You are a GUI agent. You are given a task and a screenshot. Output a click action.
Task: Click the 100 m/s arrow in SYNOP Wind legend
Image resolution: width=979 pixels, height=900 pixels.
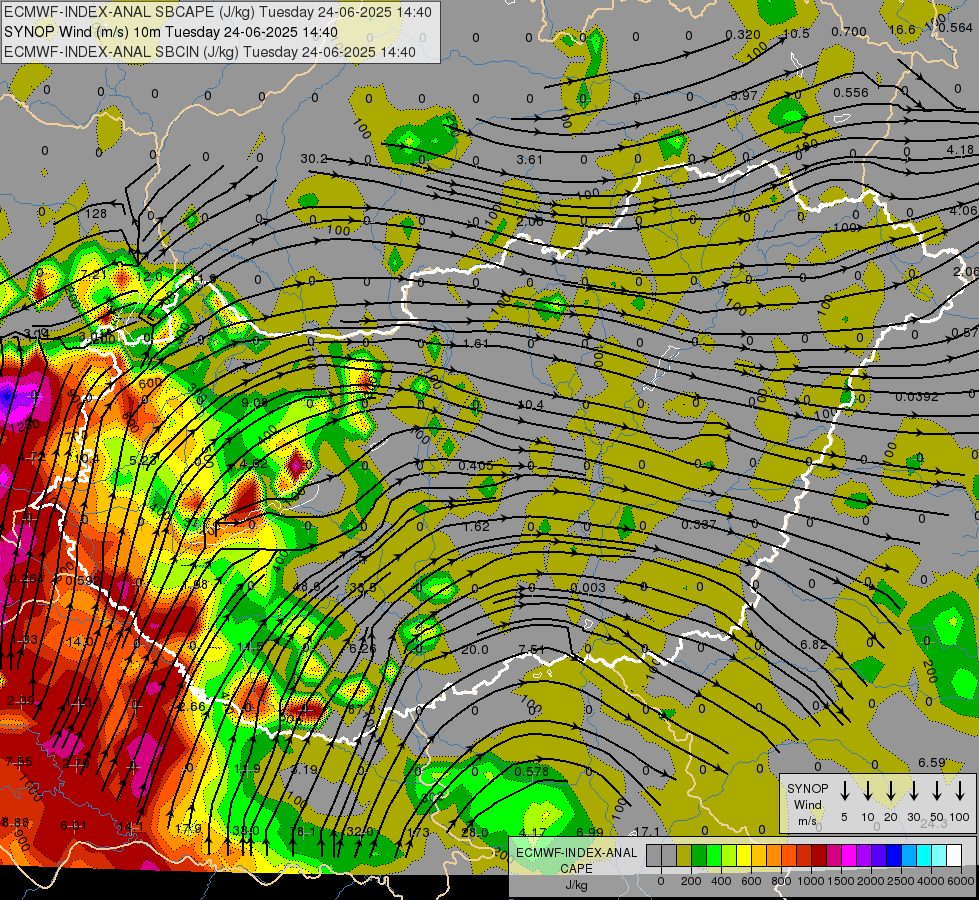tap(960, 790)
